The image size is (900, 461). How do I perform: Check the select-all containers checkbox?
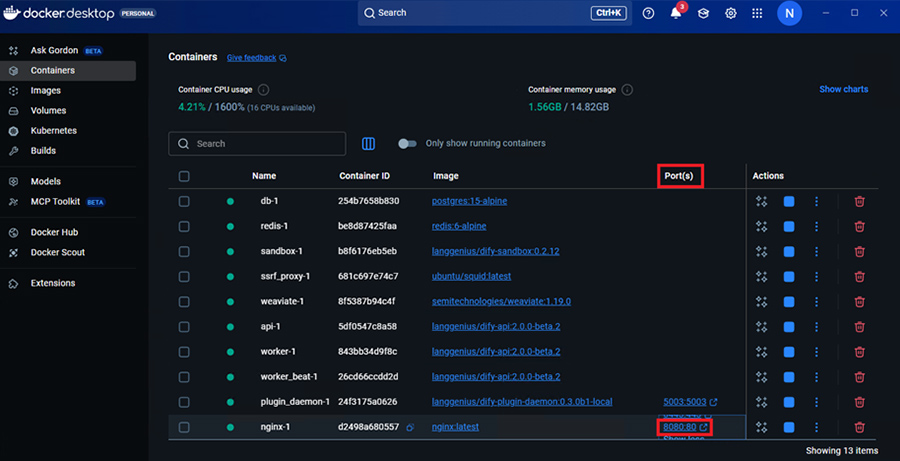(x=183, y=176)
